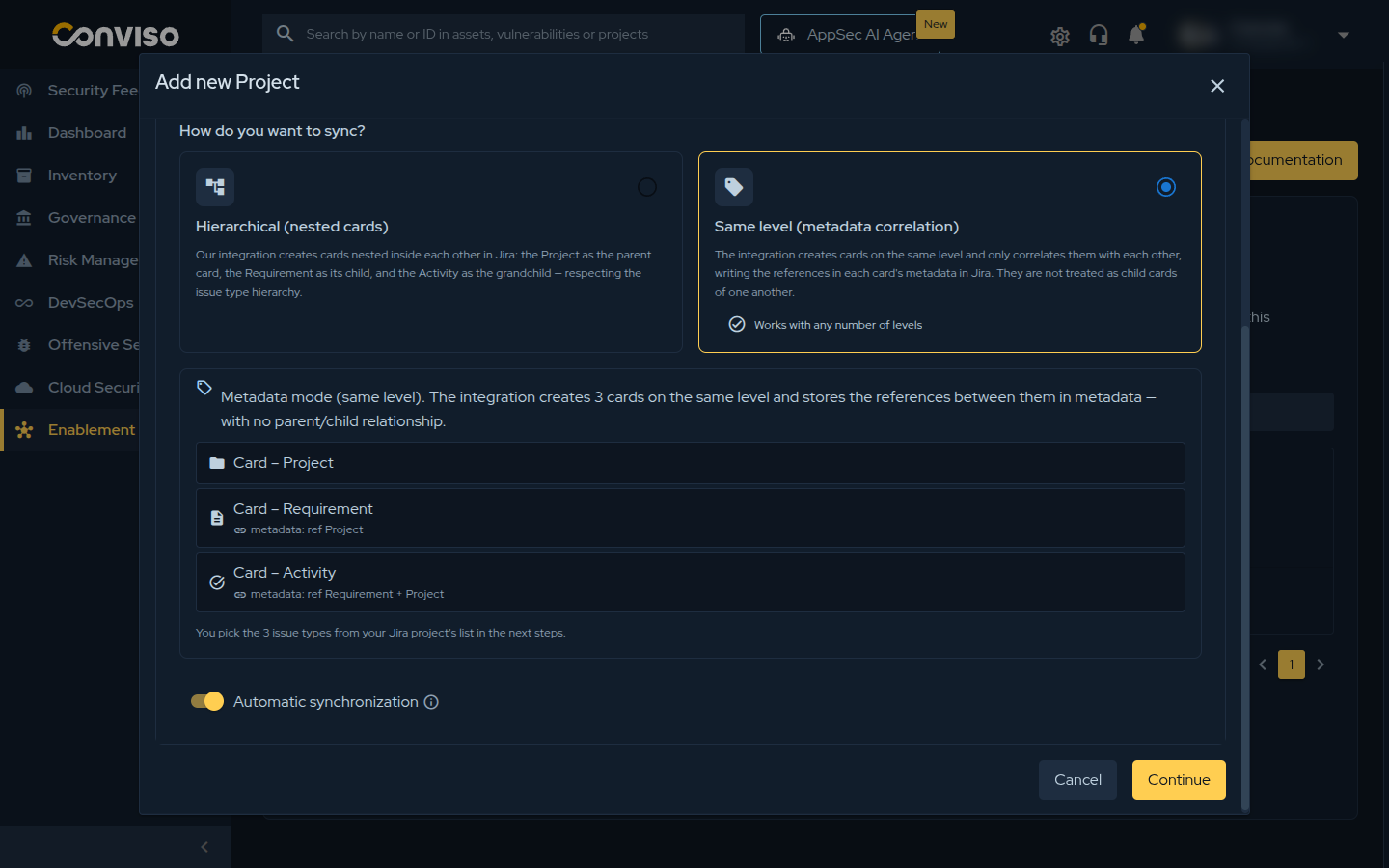
Task: Click the Hierarchical nested cards tree icon
Action: pyautogui.click(x=215, y=187)
